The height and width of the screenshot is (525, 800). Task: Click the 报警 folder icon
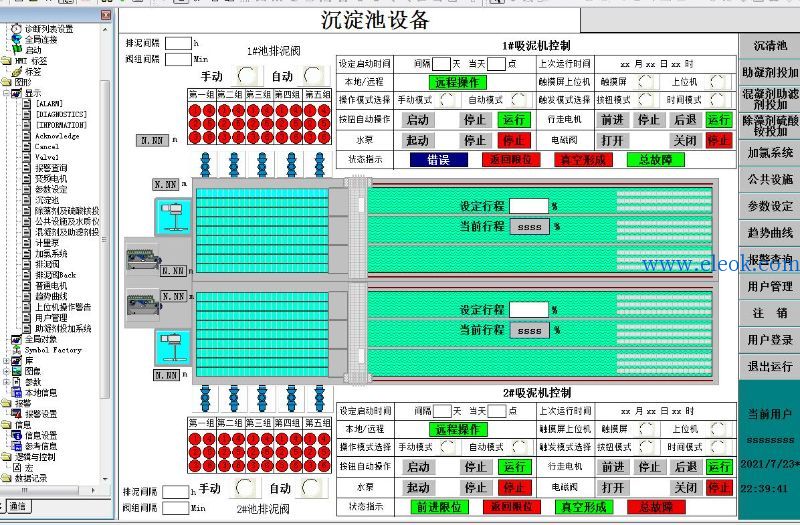[6, 403]
